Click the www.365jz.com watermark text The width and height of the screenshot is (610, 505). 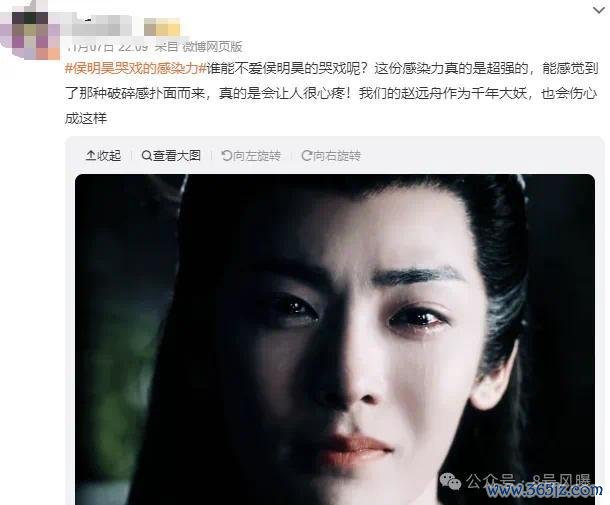click(x=545, y=489)
